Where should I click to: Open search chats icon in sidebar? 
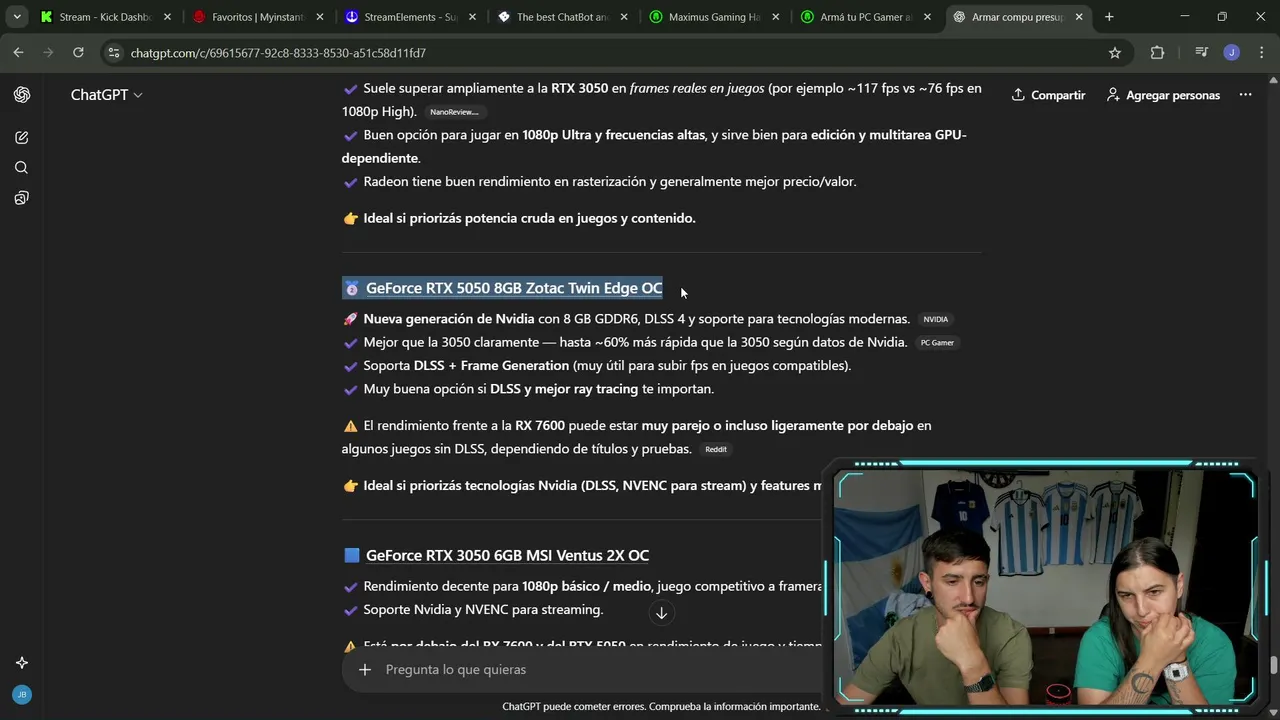(22, 167)
